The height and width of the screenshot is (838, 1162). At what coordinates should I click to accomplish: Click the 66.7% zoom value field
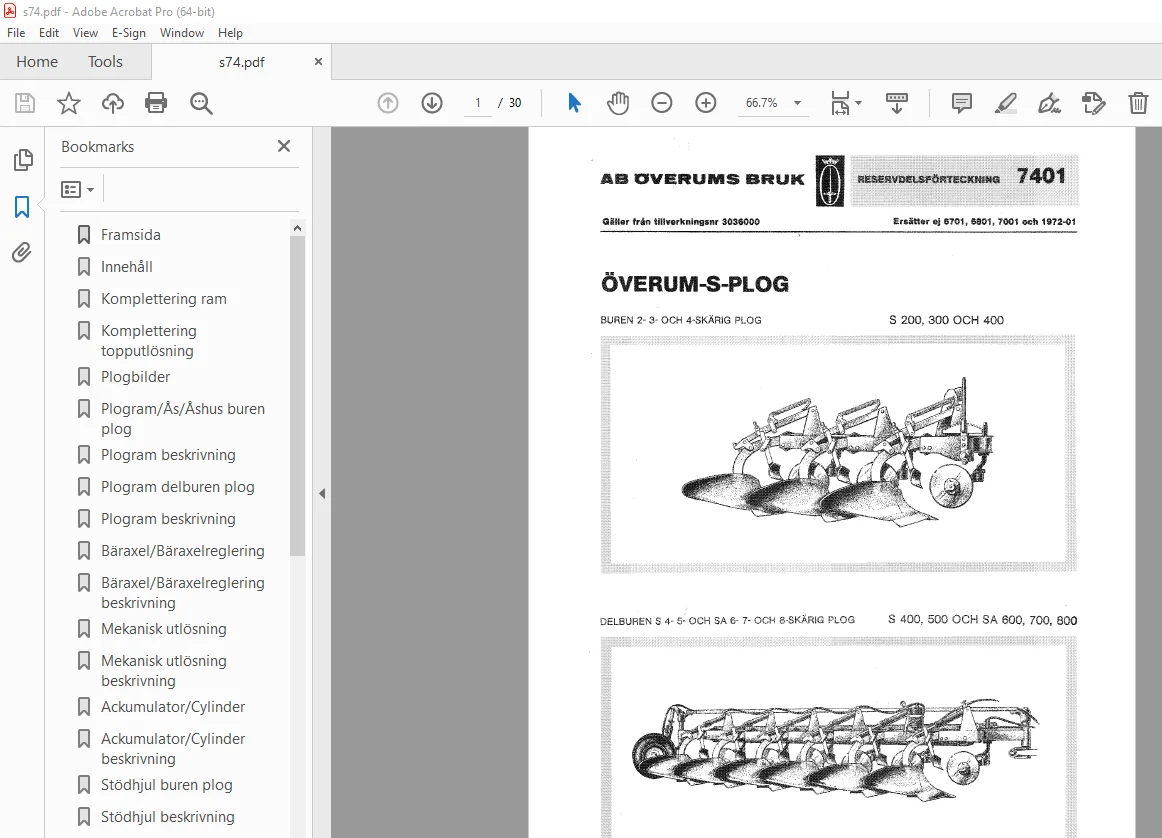click(762, 103)
